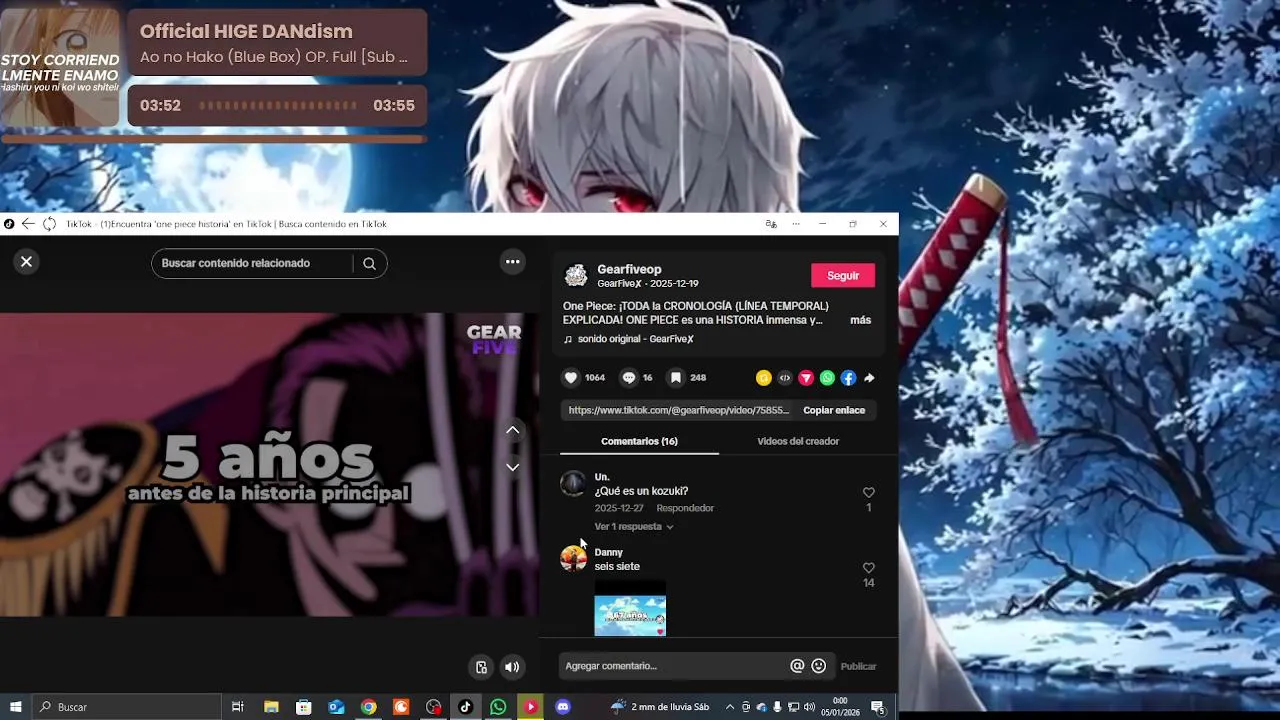Mute the video with speaker icon
Image resolution: width=1280 pixels, height=720 pixels.
pyautogui.click(x=512, y=667)
